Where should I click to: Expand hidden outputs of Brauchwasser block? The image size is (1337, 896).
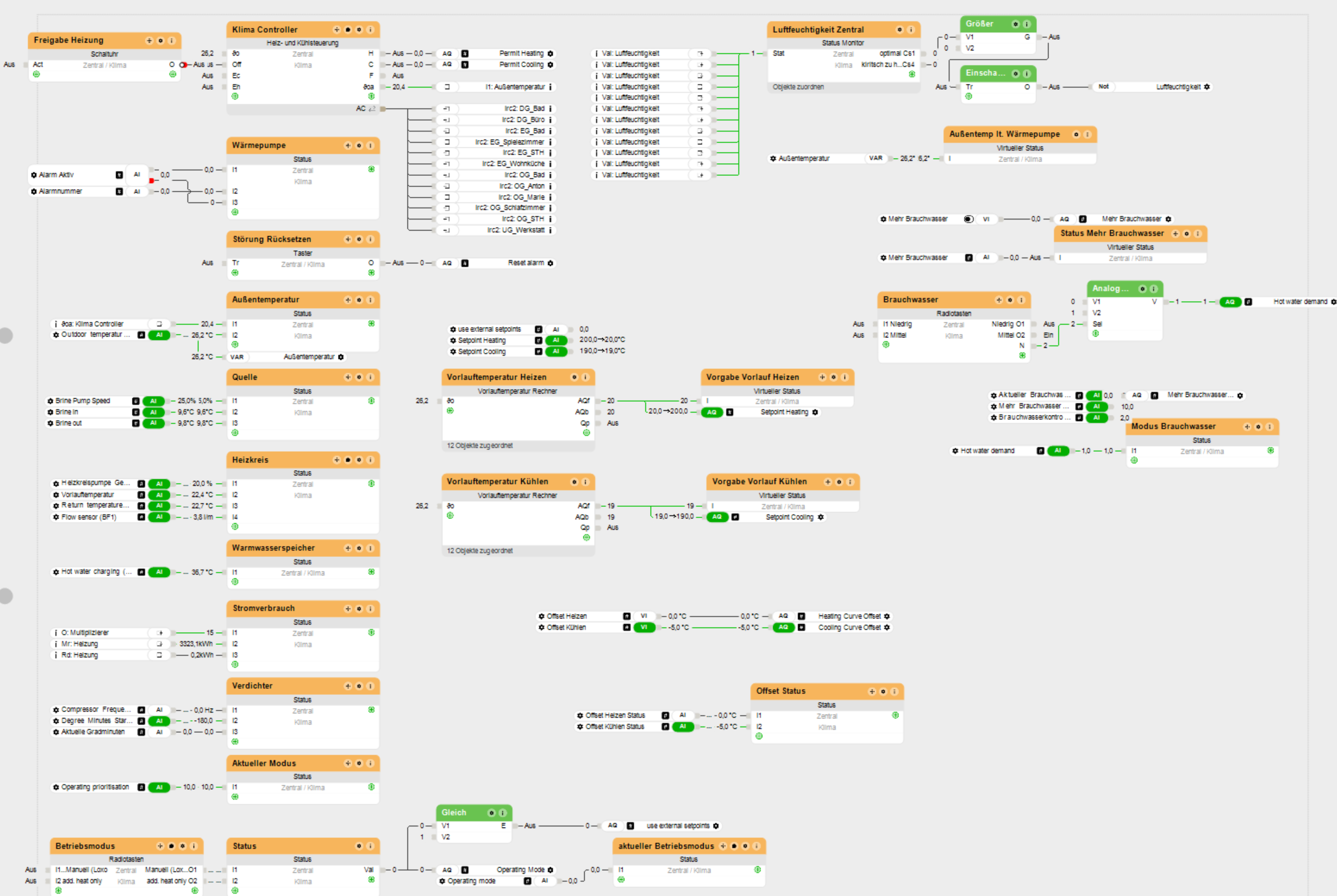click(1022, 356)
